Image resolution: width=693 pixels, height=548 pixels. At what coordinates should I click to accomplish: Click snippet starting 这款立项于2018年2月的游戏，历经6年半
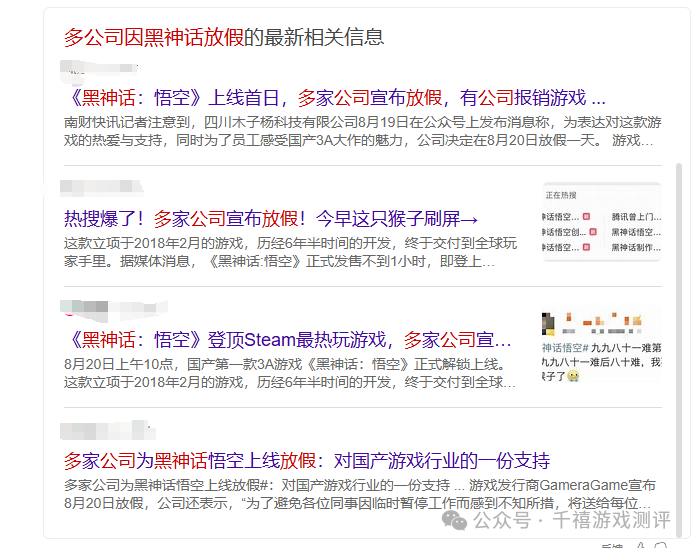pos(290,252)
